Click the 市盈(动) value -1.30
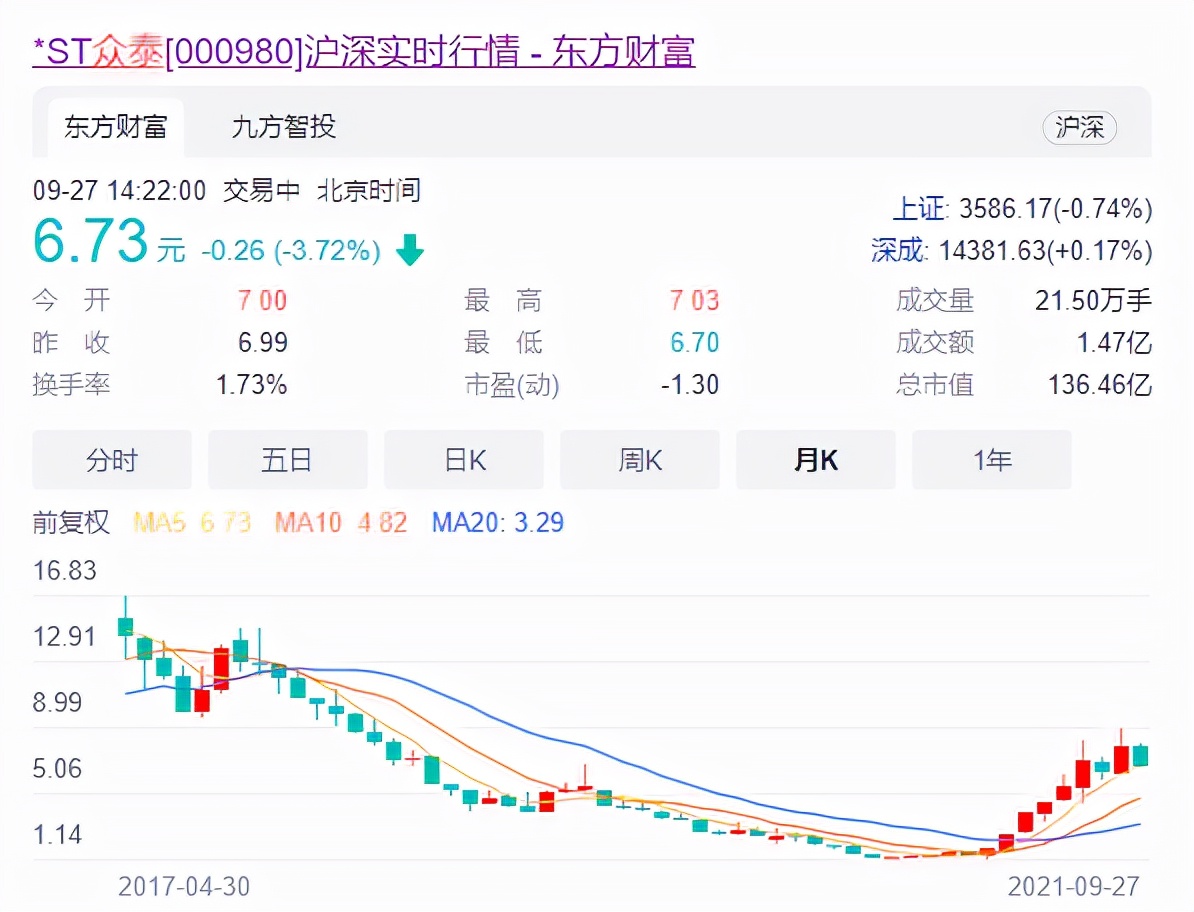Viewport: 1194px width, 912px height. click(x=690, y=384)
